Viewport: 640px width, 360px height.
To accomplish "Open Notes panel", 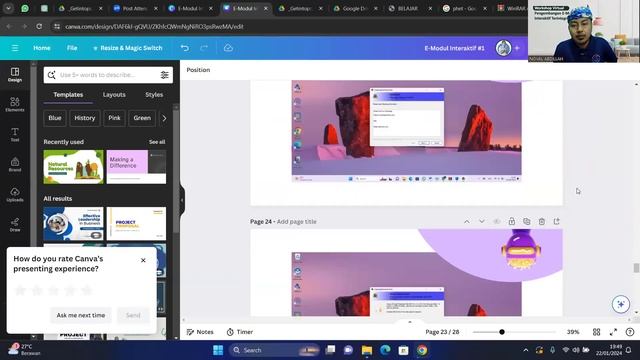I will pyautogui.click(x=200, y=332).
